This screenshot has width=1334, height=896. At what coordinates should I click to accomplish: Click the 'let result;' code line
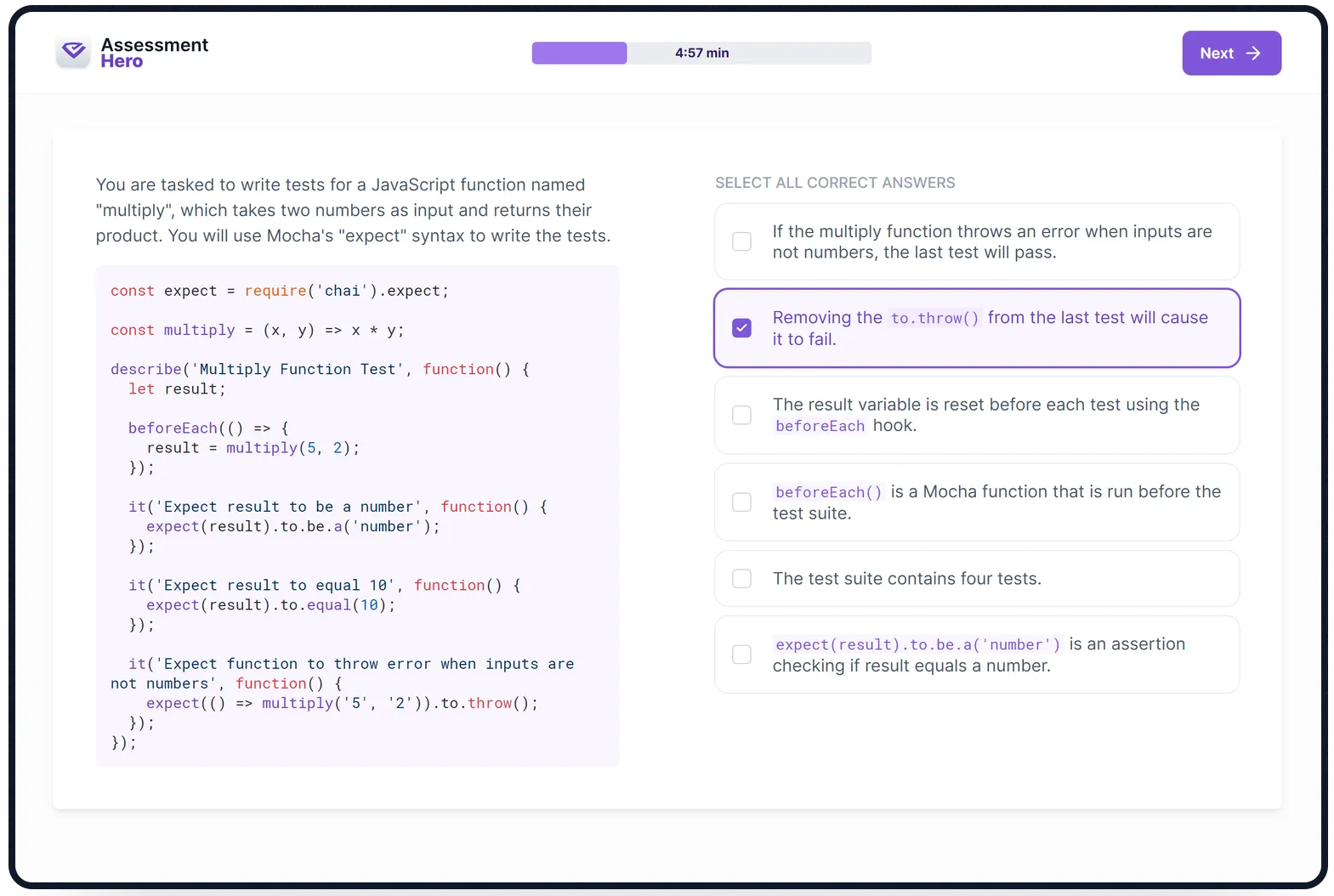click(177, 389)
